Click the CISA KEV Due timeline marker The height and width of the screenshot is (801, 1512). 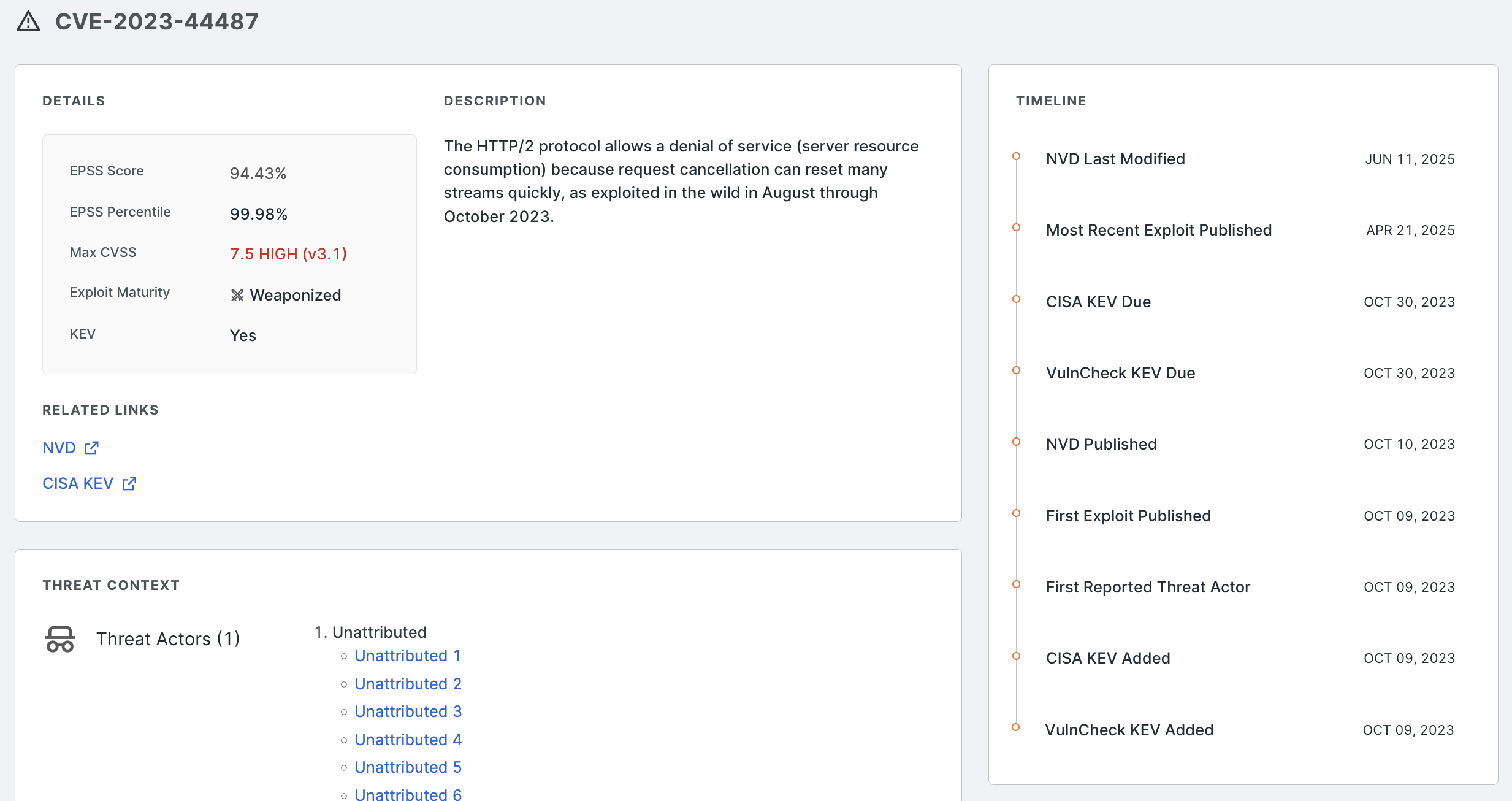pos(1016,299)
